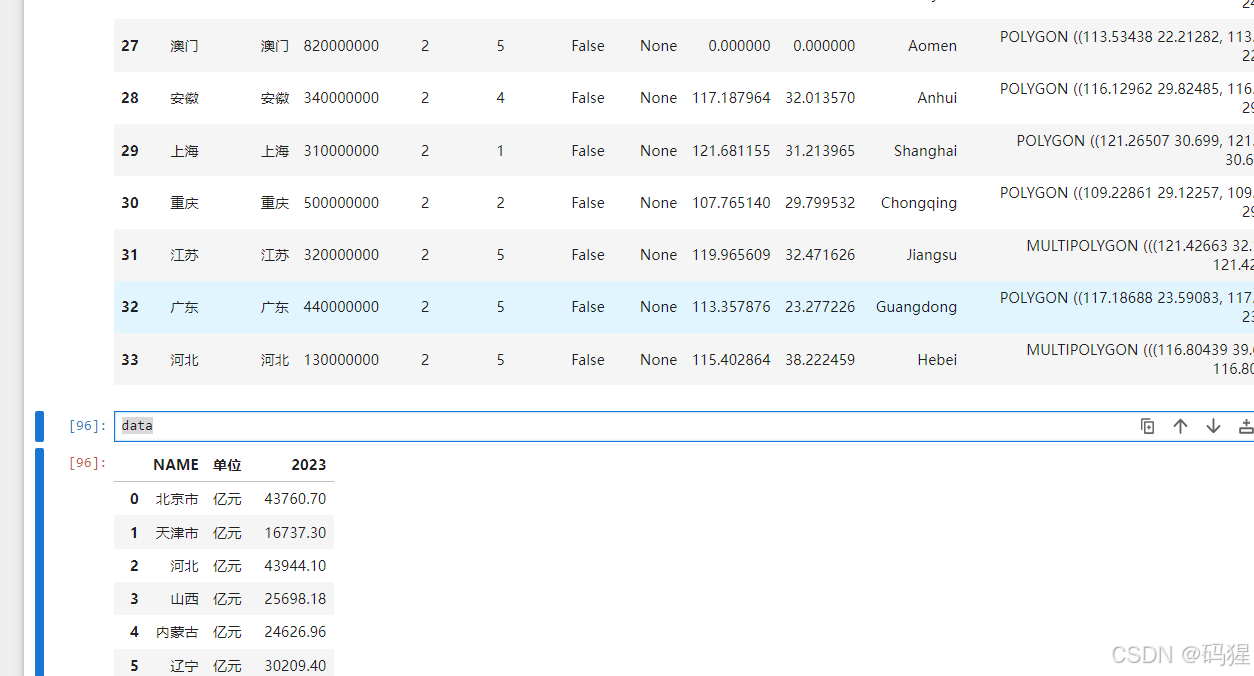Select row index 27
The image size is (1254, 676).
pos(130,46)
